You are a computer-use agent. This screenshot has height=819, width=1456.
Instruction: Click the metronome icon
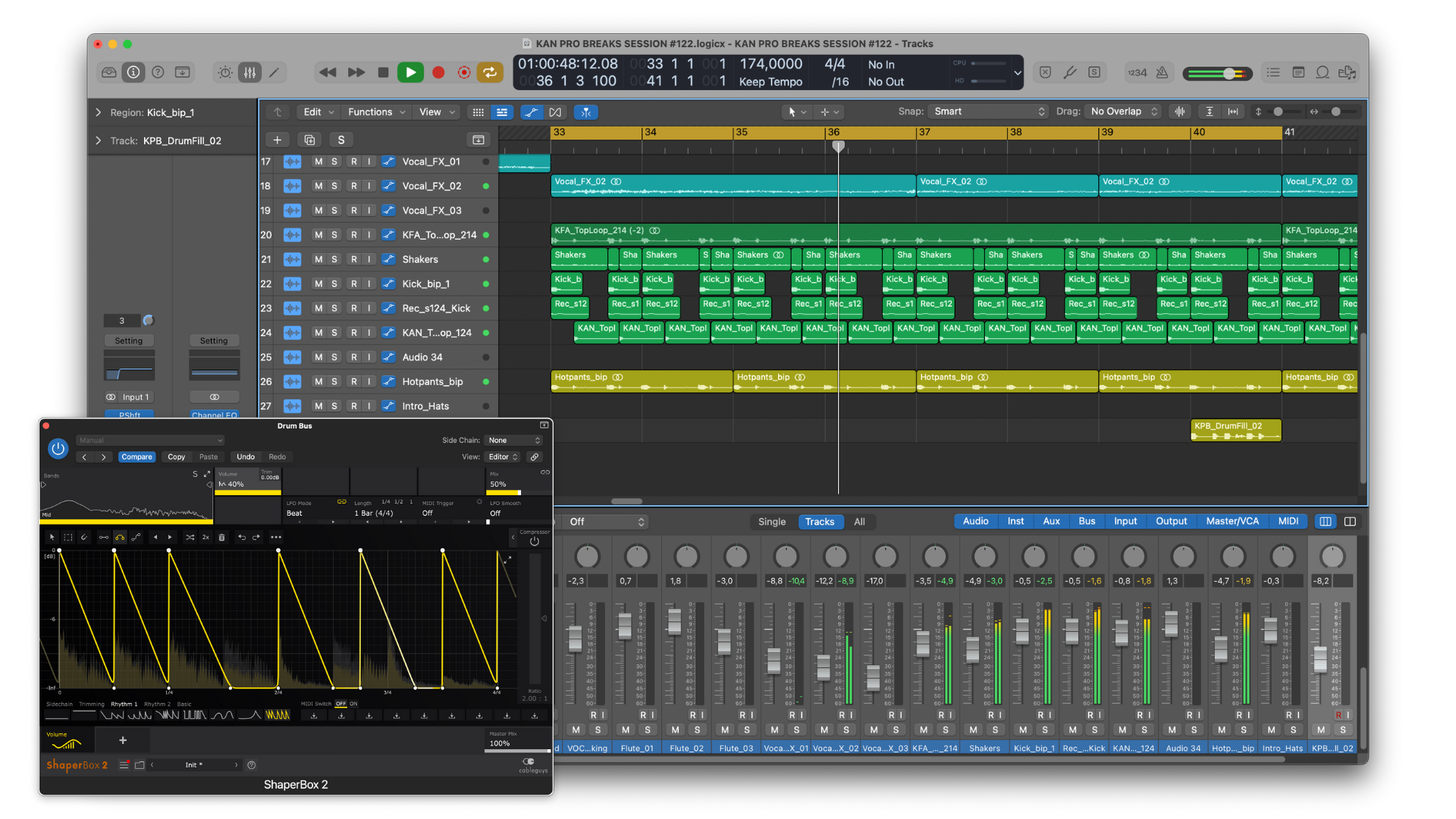(x=1162, y=73)
